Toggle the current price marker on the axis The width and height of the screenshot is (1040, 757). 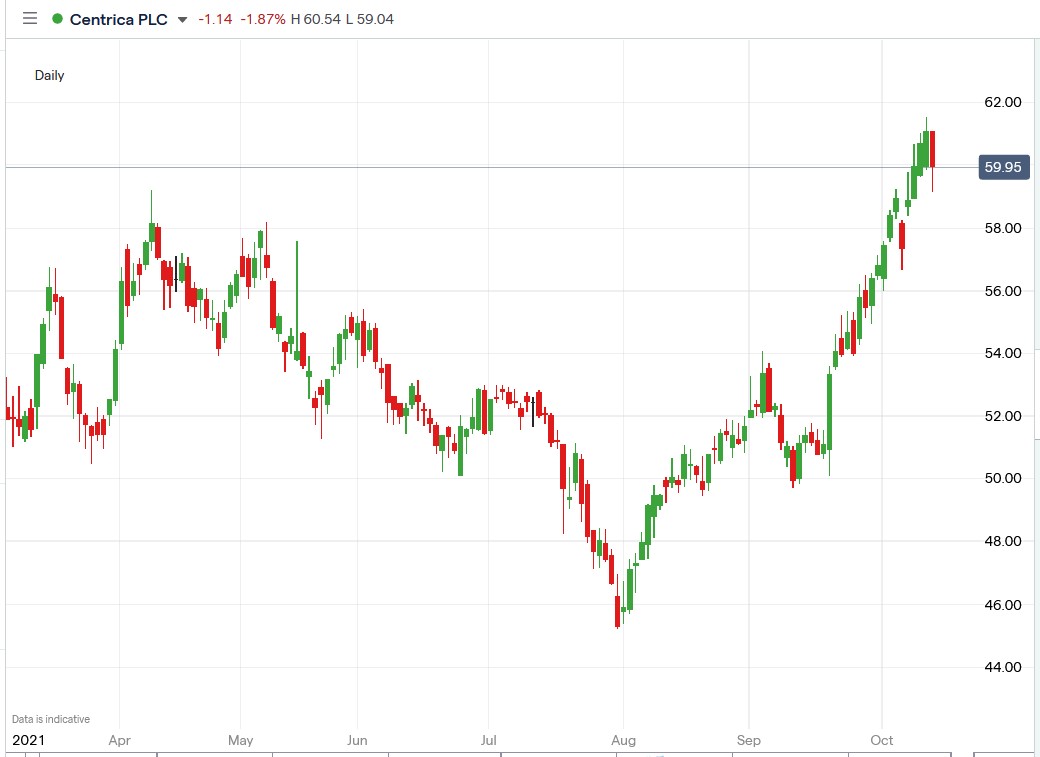[1003, 167]
